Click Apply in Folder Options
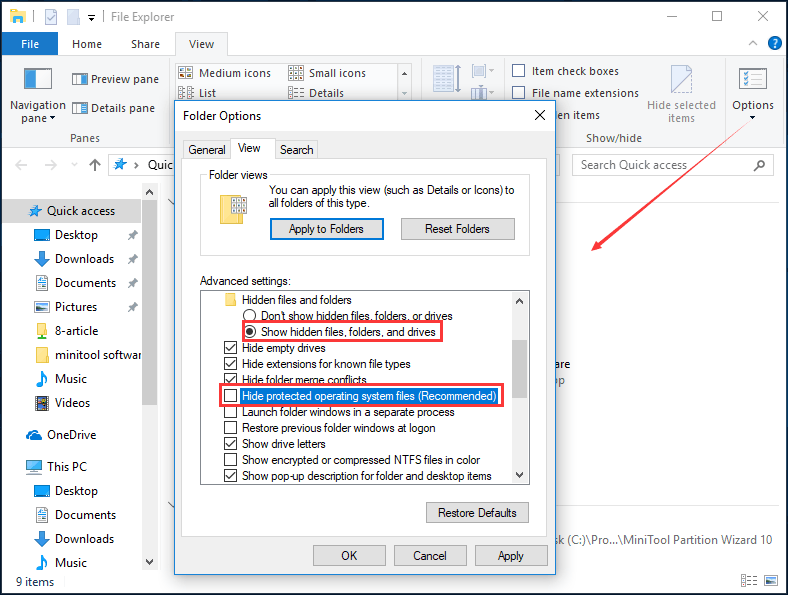788x595 pixels. coord(511,556)
